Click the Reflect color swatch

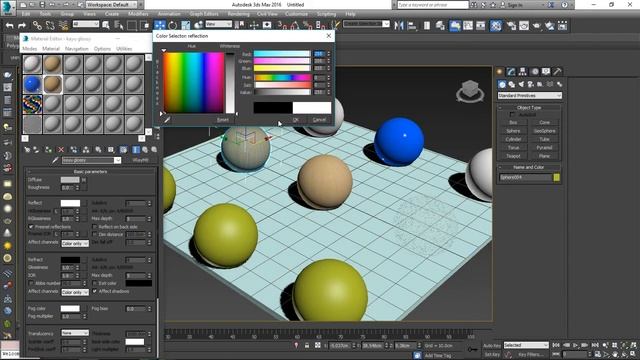click(x=70, y=203)
